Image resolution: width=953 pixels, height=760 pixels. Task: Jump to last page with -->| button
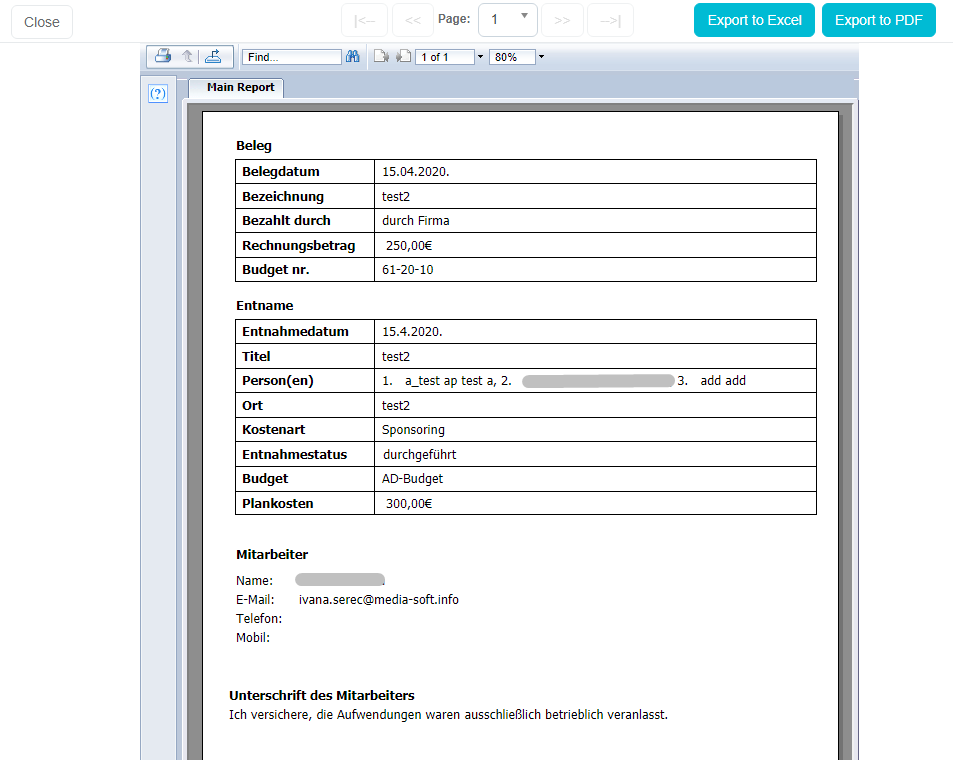(x=610, y=20)
